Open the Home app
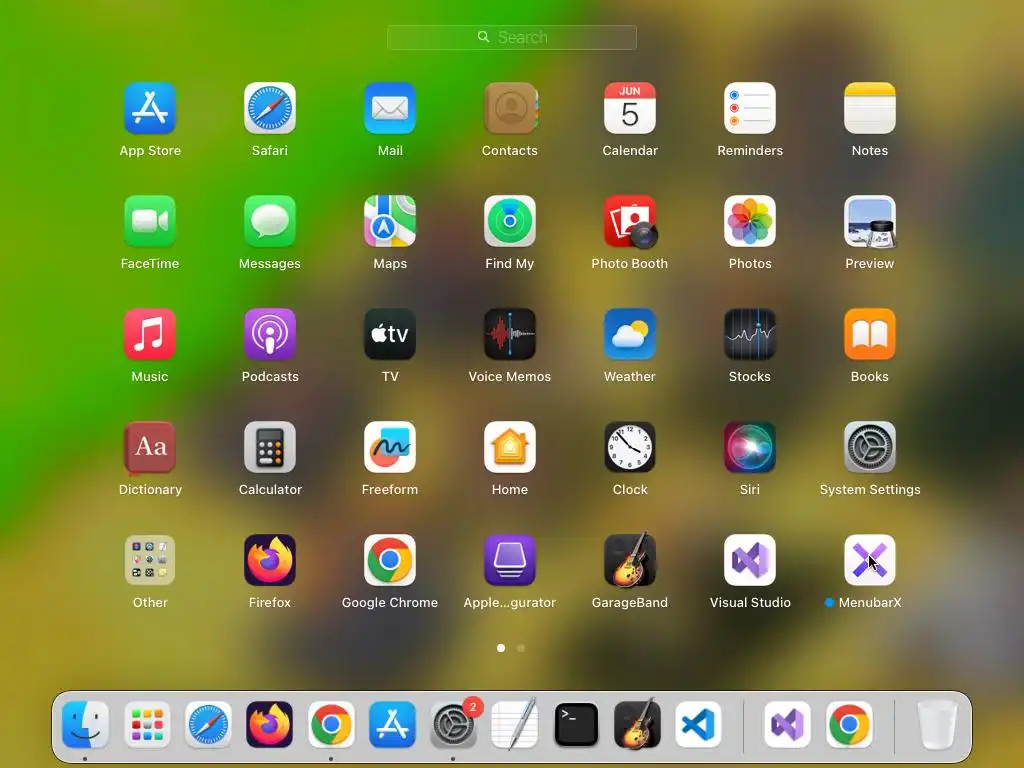Viewport: 1024px width, 768px height. (510, 447)
